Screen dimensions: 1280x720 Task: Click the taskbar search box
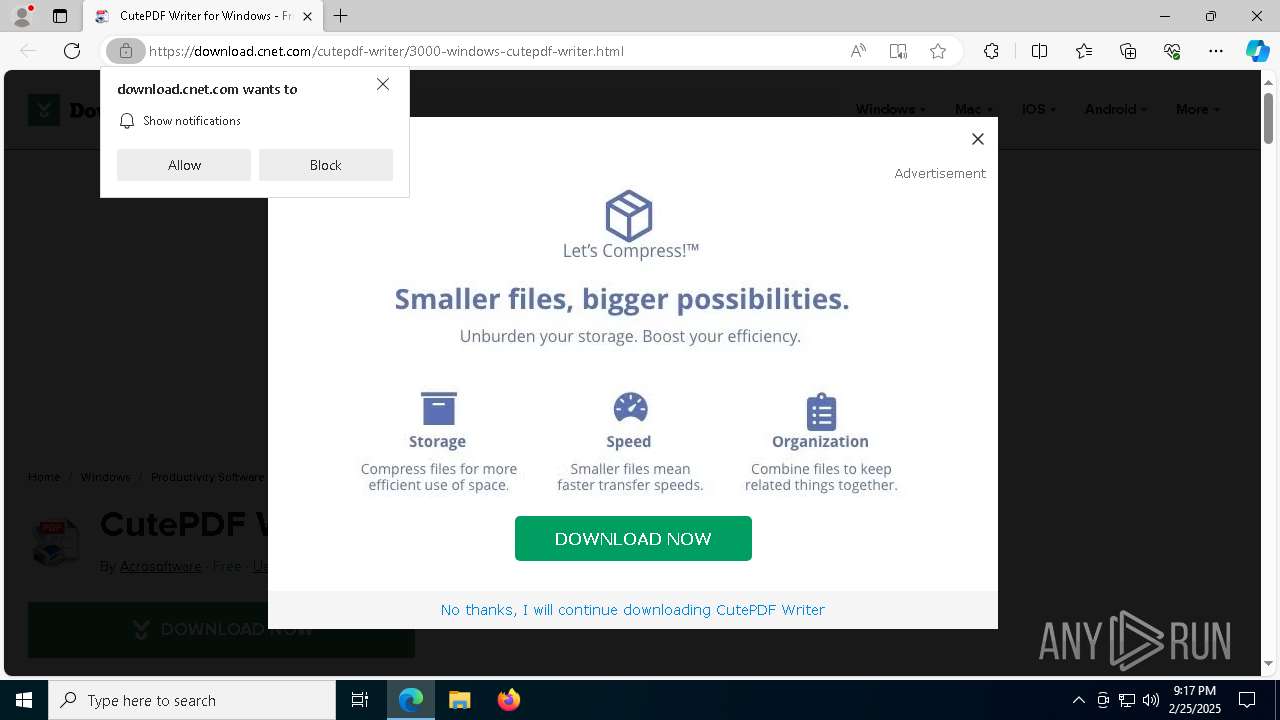pyautogui.click(x=192, y=700)
